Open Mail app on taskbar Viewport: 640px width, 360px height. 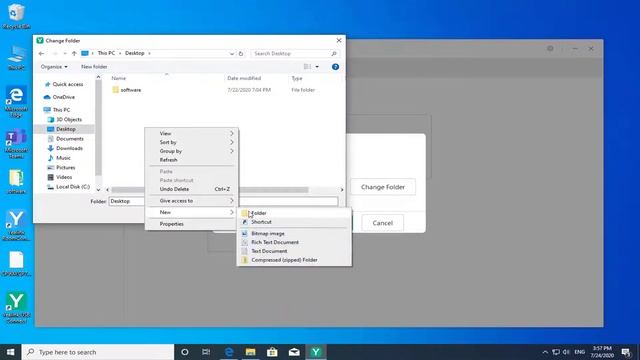294,352
